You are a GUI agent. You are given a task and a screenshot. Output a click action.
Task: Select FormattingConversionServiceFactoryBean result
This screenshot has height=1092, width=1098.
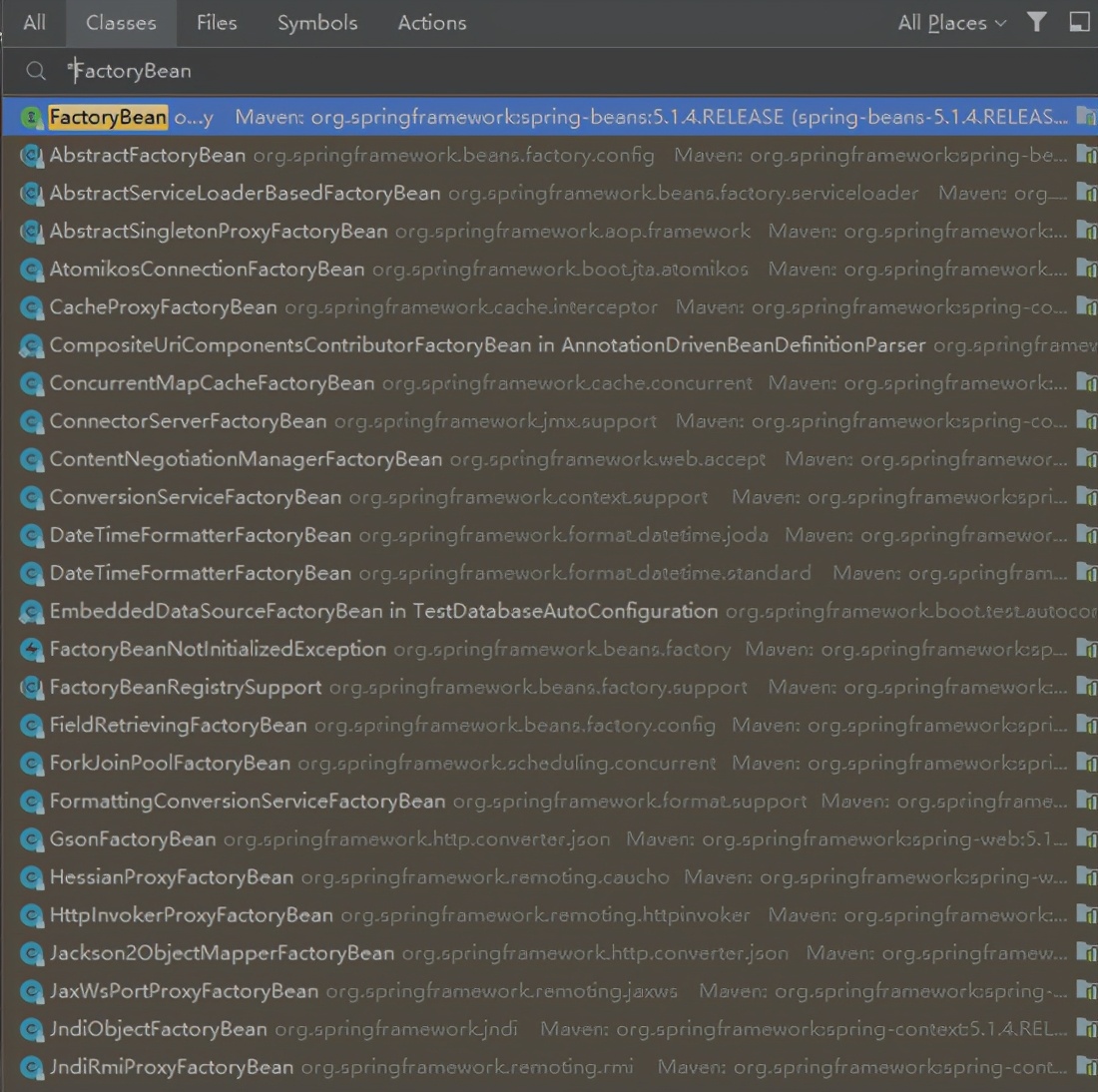(550, 801)
